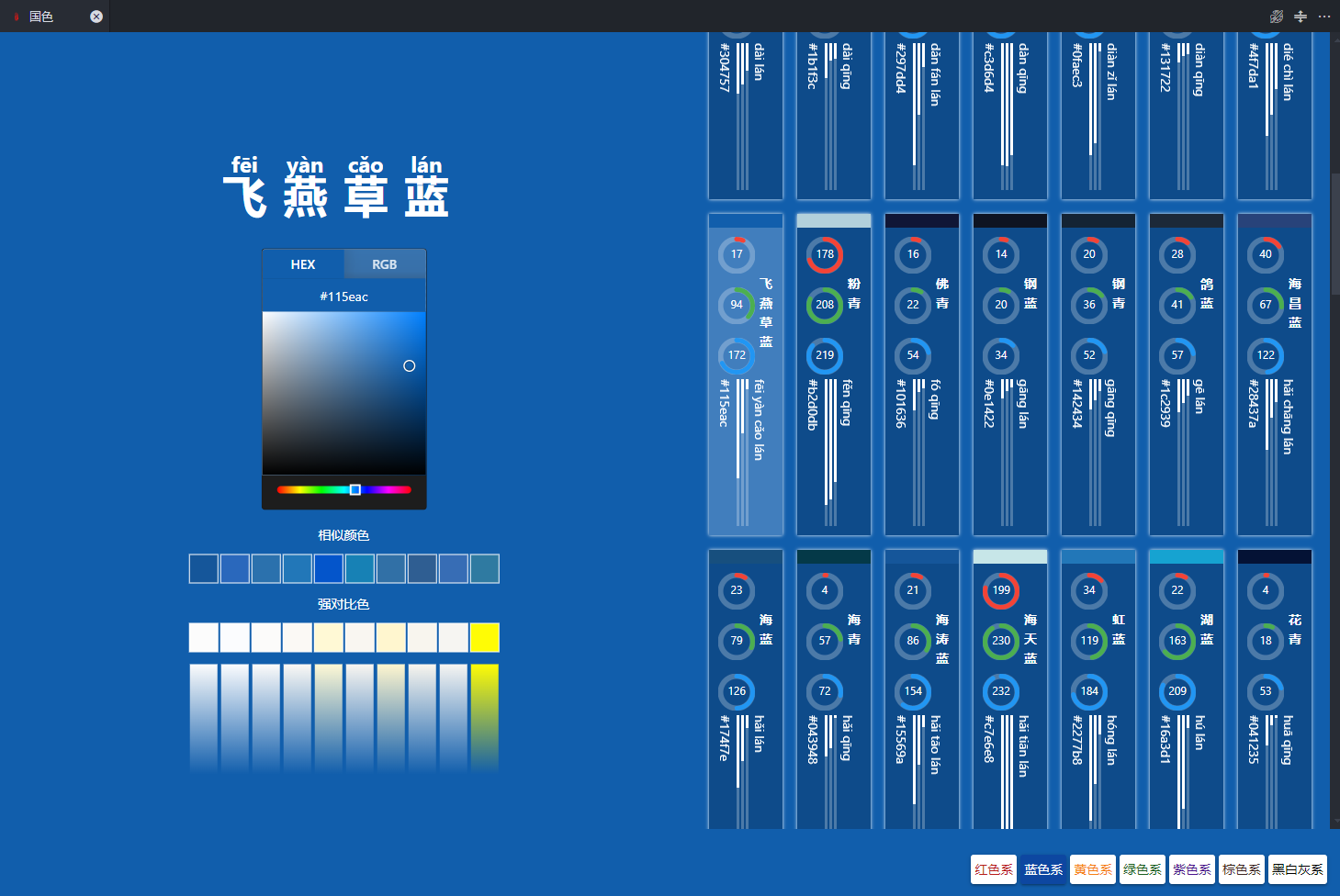Image resolution: width=1340 pixels, height=896 pixels.
Task: Switch to the RGB tab
Action: click(x=384, y=263)
